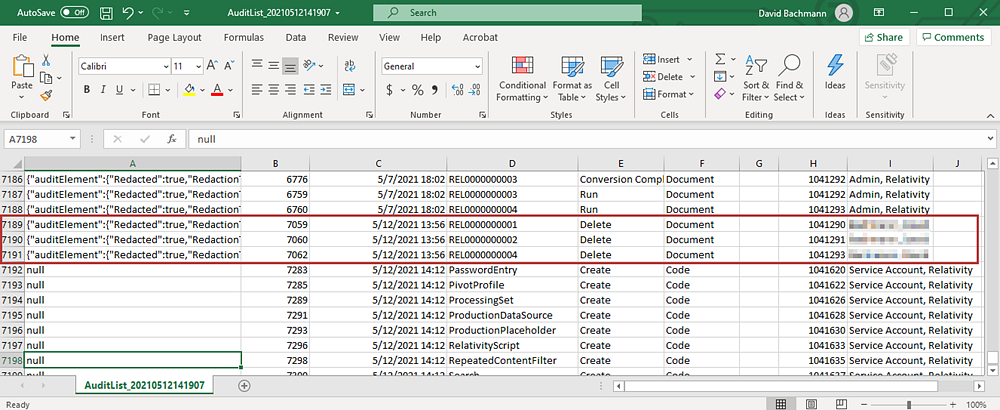Click in the Search box
1000x410 pixels.
pyautogui.click(x=507, y=13)
